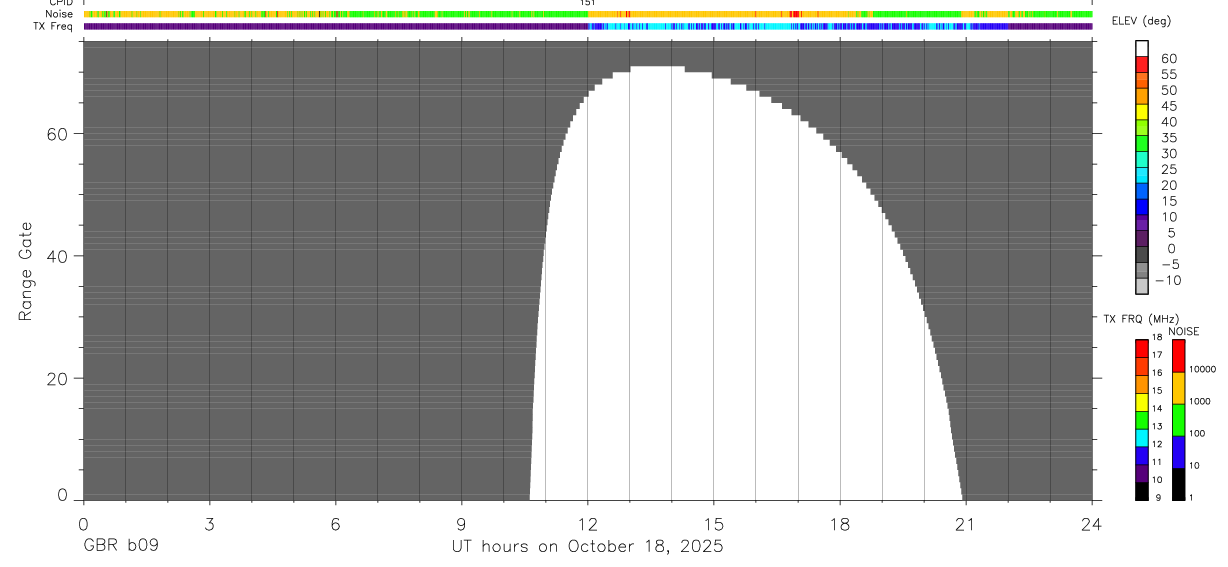
Task: Pick the blue 11–12 MHz TX FRQ swatch
Action: pos(1142,455)
